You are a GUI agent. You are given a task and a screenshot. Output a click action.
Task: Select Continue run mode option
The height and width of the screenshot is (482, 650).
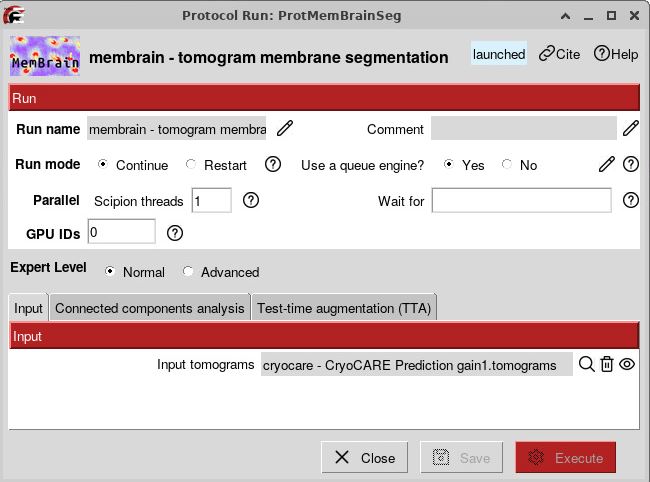click(133, 165)
